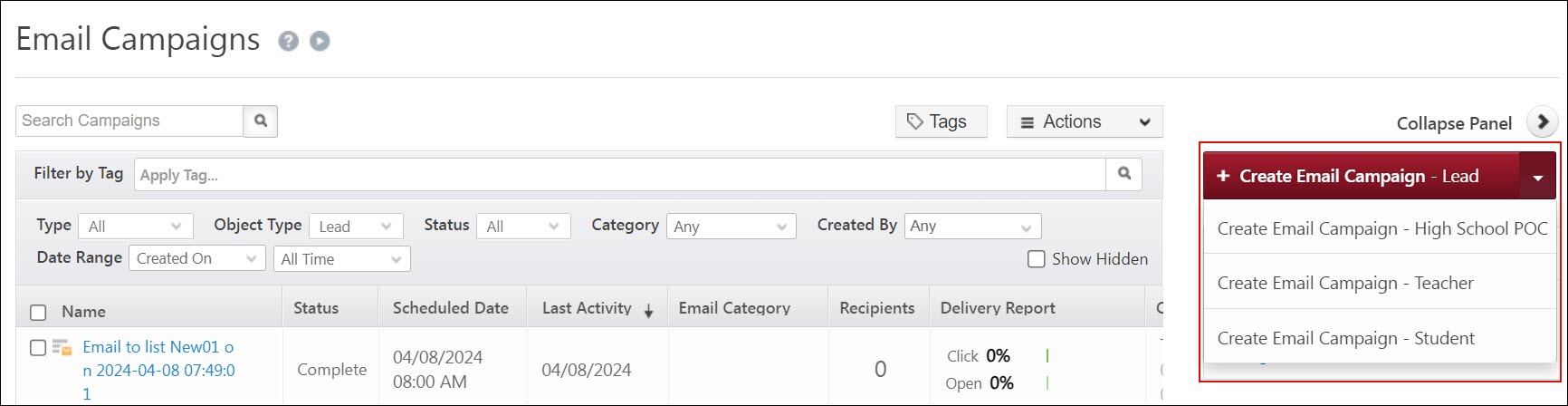Toggle the Show Hidden checkbox
Screen dimensions: 1568x406
tap(1037, 259)
